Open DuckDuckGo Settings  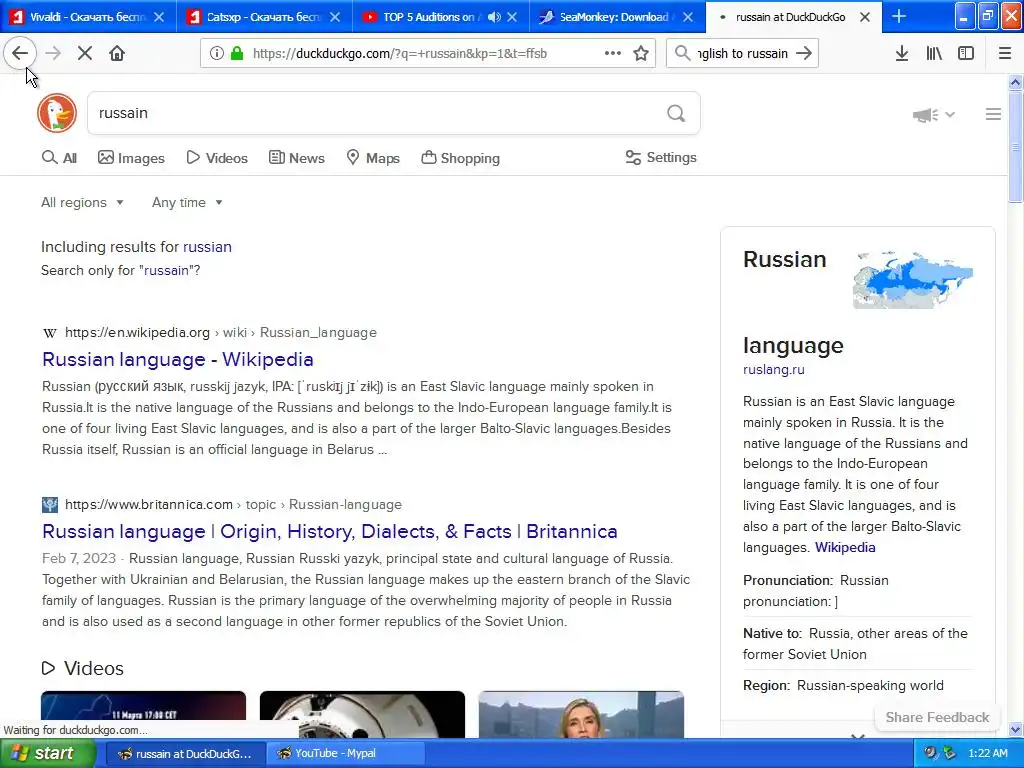661,157
